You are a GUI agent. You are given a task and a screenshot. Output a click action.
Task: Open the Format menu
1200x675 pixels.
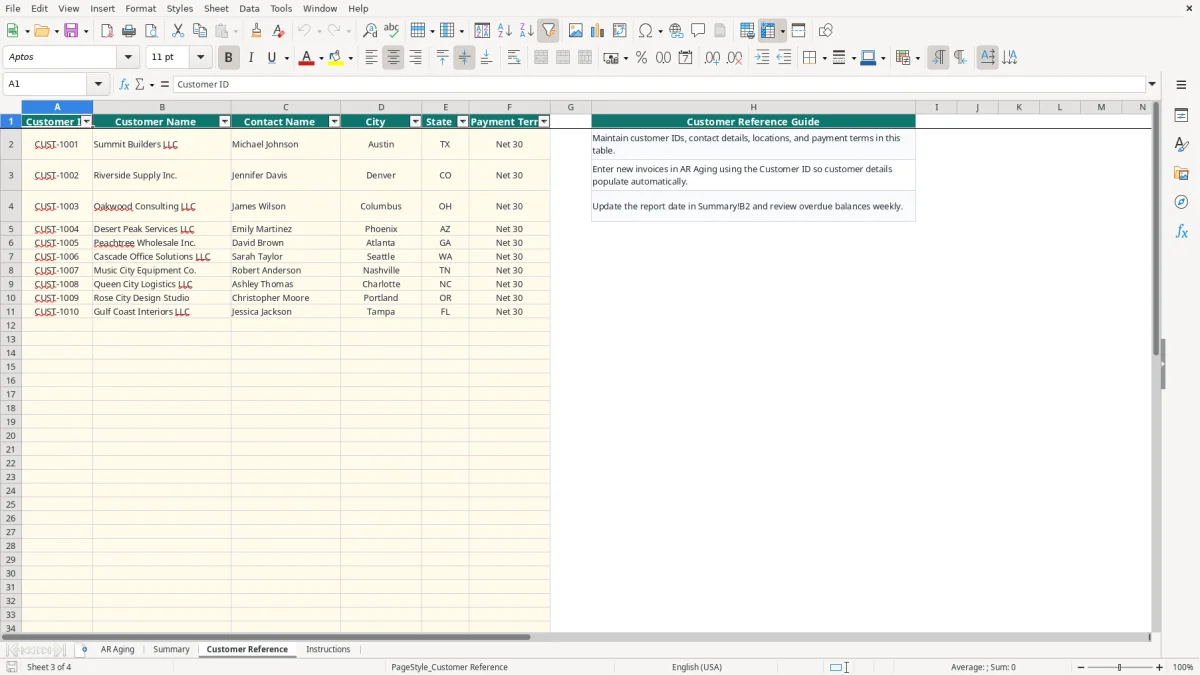pyautogui.click(x=140, y=8)
